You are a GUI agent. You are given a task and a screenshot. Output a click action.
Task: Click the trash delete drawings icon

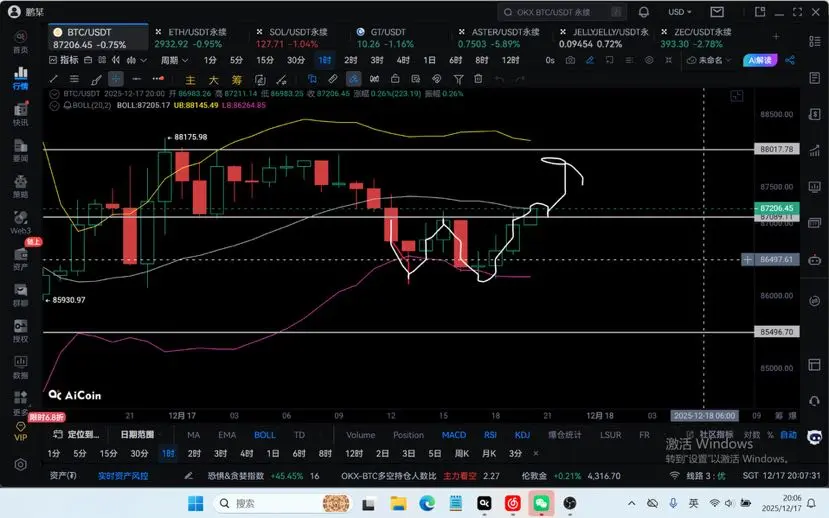coord(478,79)
